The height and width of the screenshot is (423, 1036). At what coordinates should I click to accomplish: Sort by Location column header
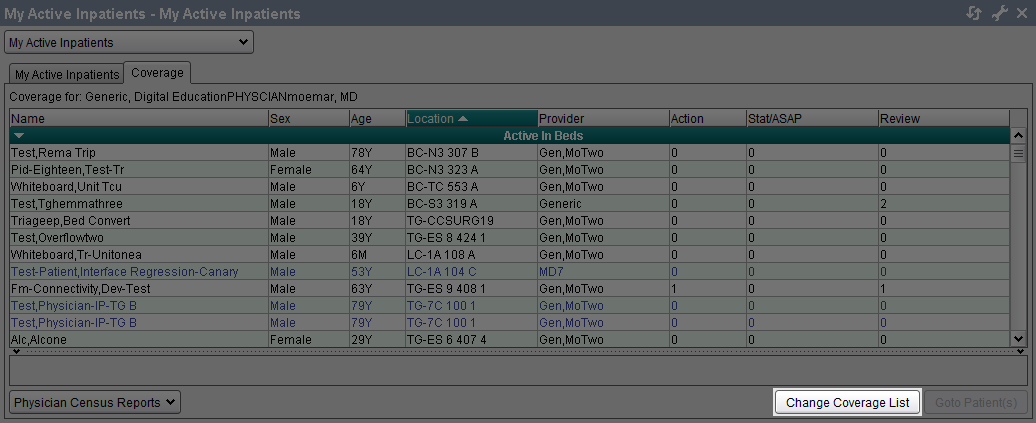click(471, 118)
